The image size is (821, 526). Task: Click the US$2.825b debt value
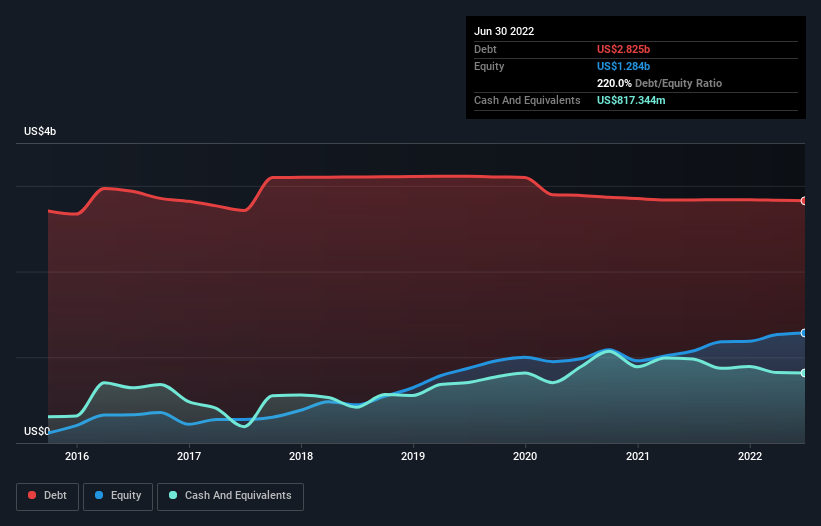pos(623,49)
